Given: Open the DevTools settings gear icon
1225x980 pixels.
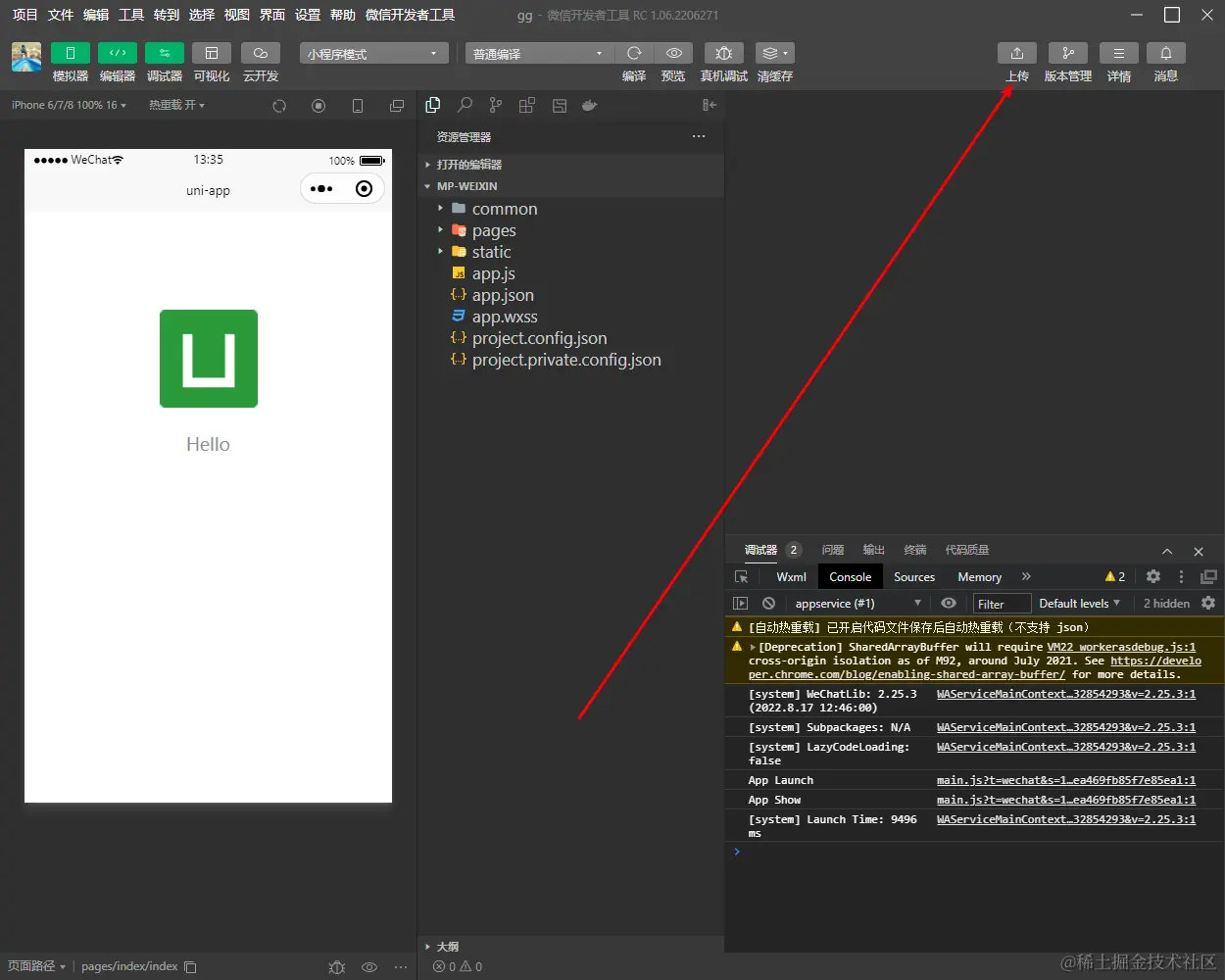Looking at the screenshot, I should click(1153, 576).
